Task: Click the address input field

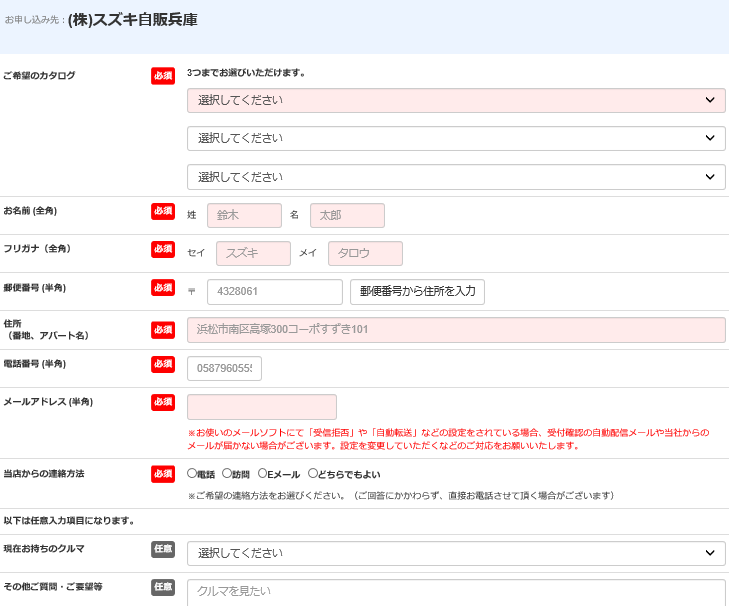Action: pyautogui.click(x=456, y=330)
